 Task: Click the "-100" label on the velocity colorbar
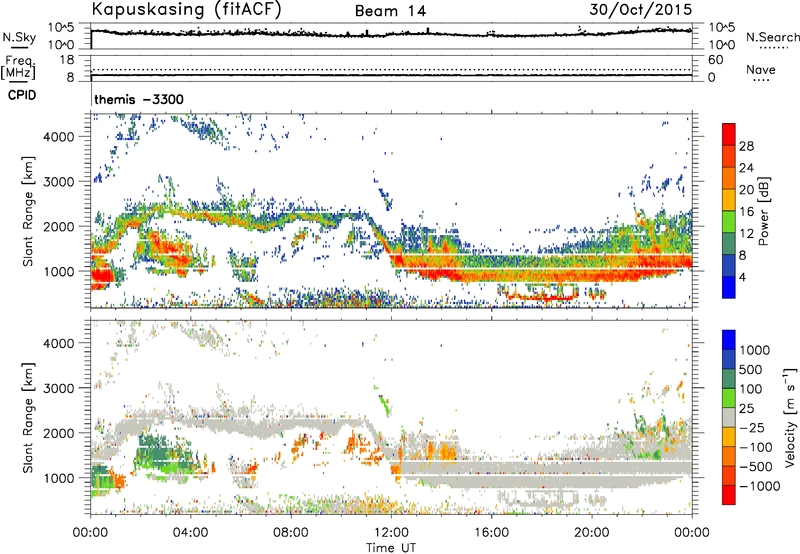coord(756,447)
